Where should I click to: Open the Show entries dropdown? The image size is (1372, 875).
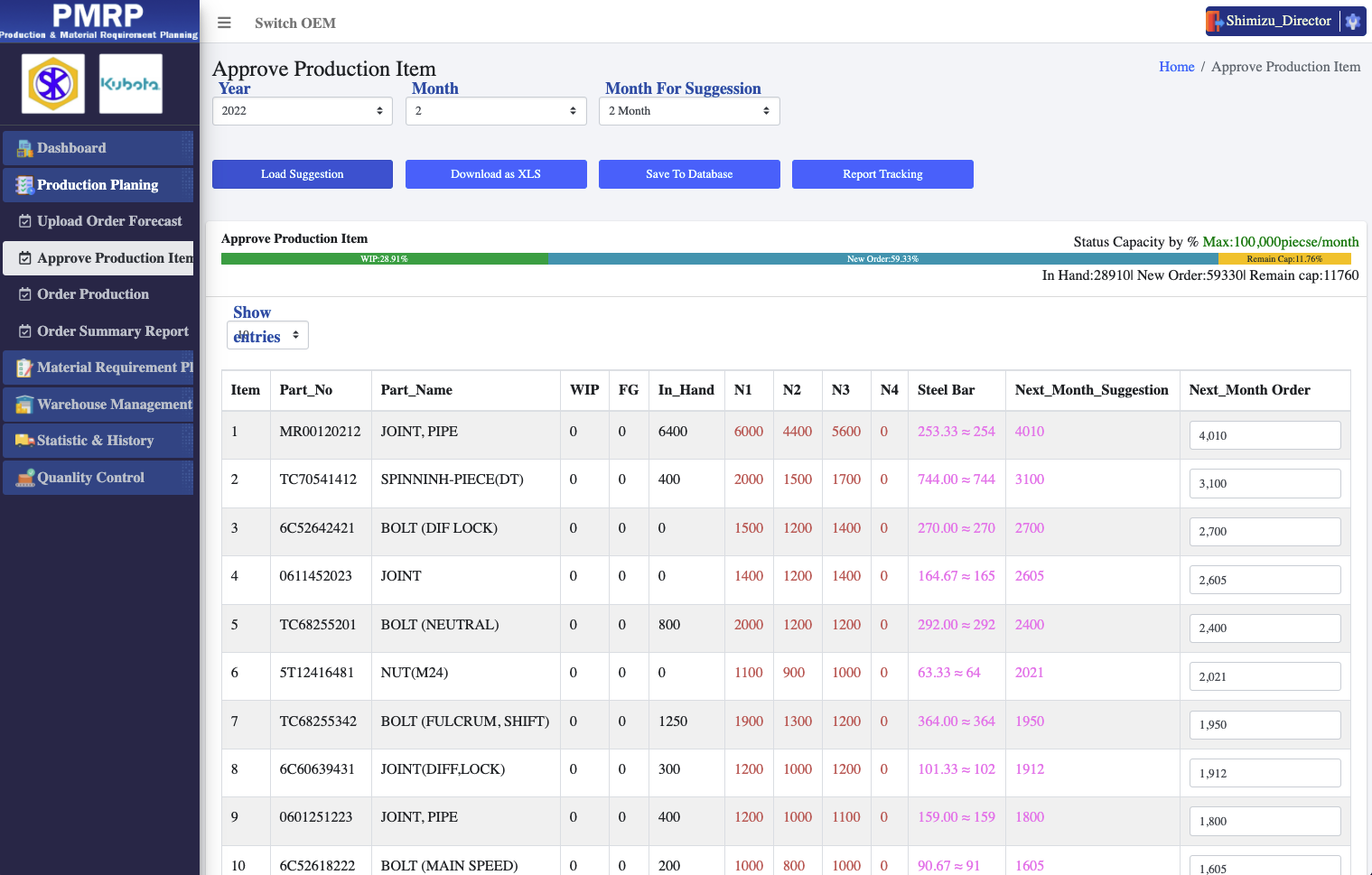click(x=267, y=335)
